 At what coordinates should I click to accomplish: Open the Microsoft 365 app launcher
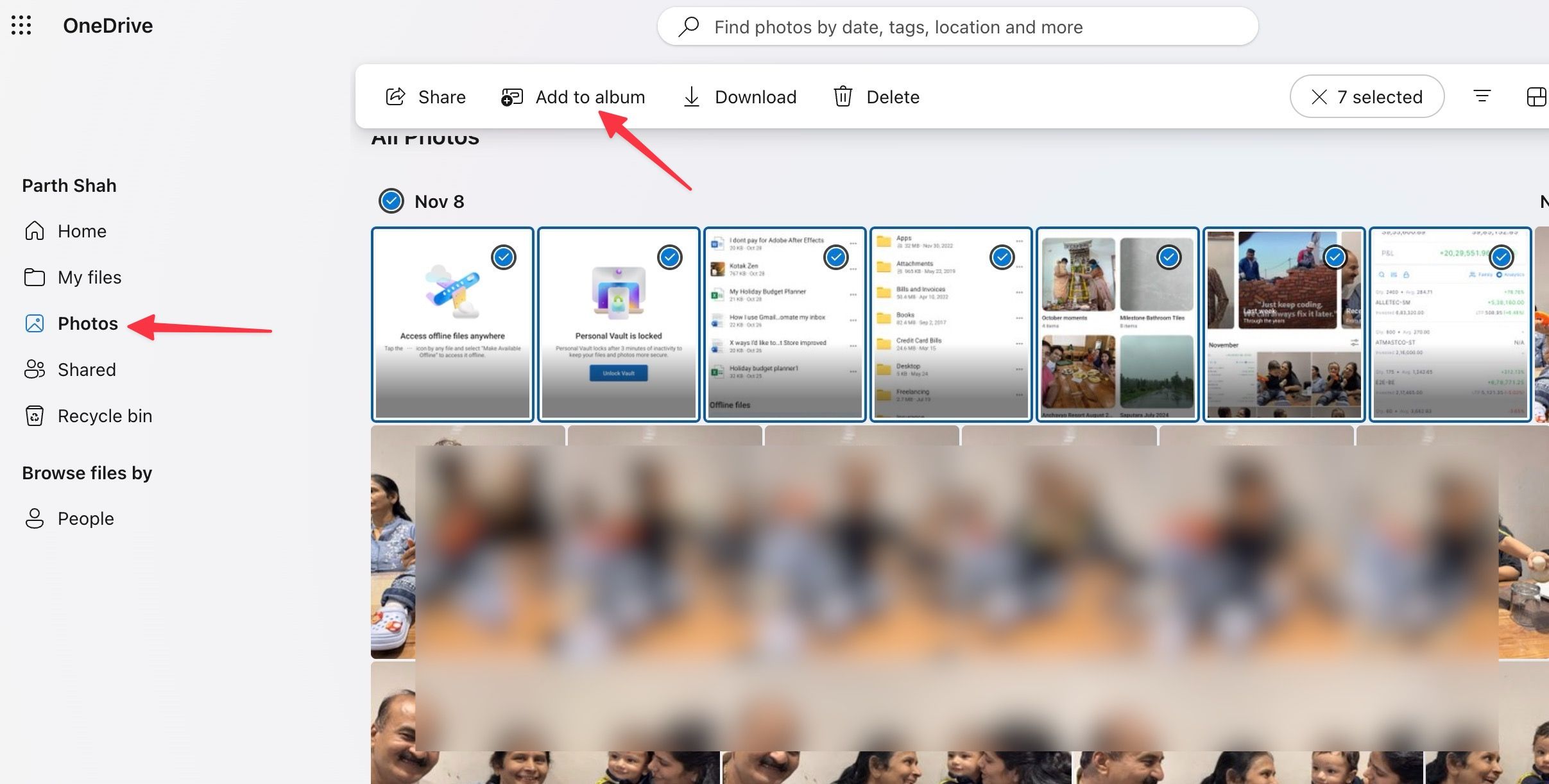pyautogui.click(x=22, y=26)
